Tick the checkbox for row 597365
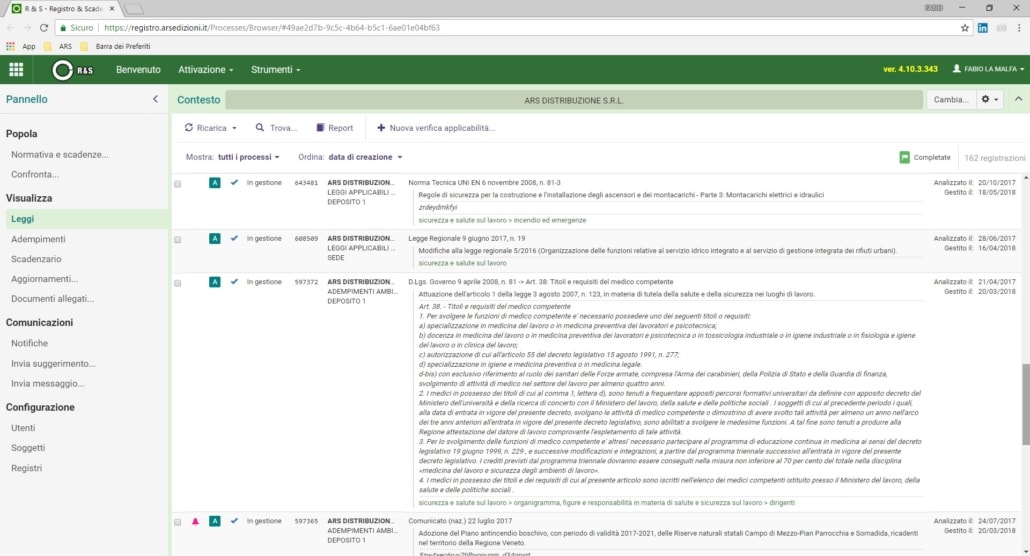 click(177, 522)
